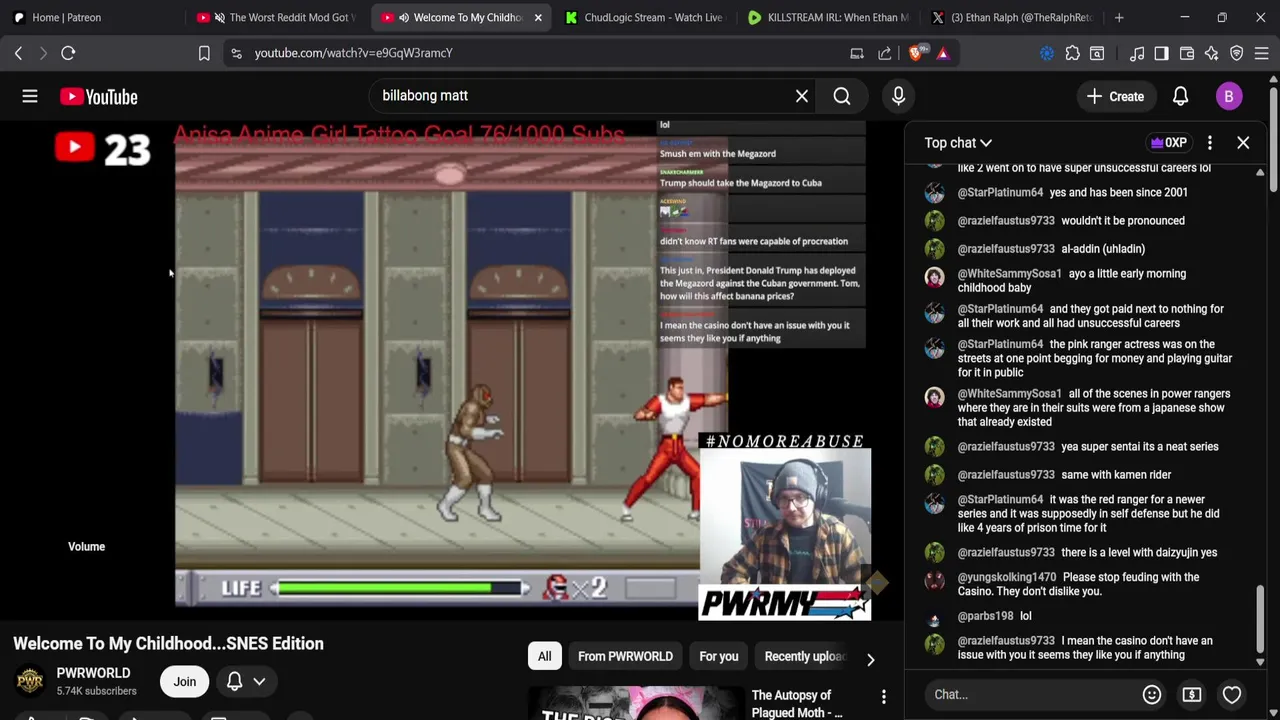Screen dimensions: 1280x720
Task: Close the Welcome To My Childhood tab
Action: (538, 17)
